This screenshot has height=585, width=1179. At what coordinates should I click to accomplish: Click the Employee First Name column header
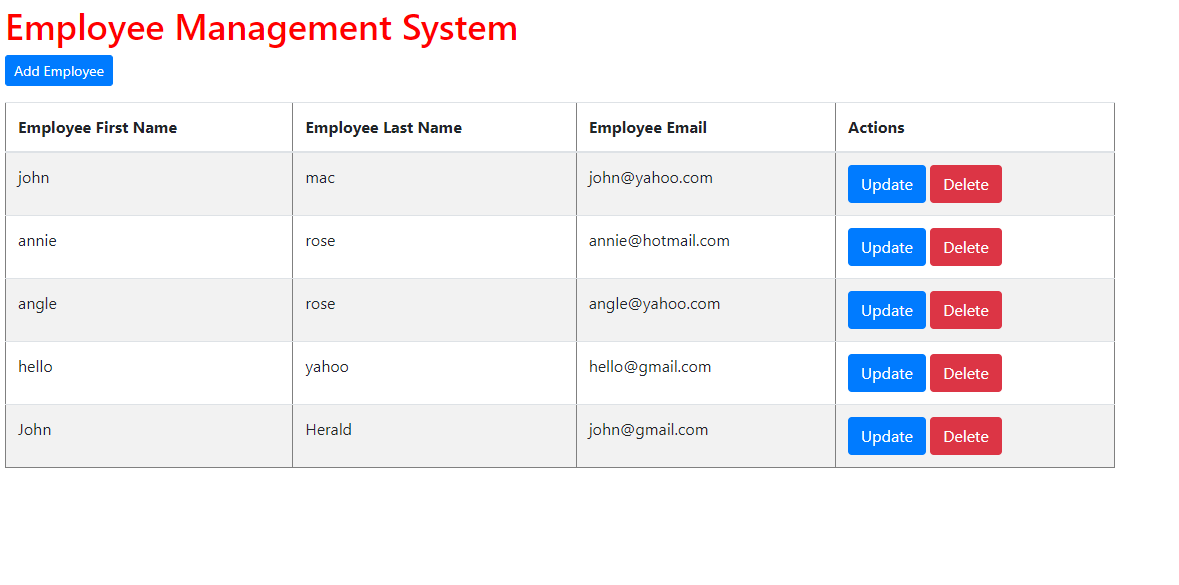pyautogui.click(x=97, y=128)
